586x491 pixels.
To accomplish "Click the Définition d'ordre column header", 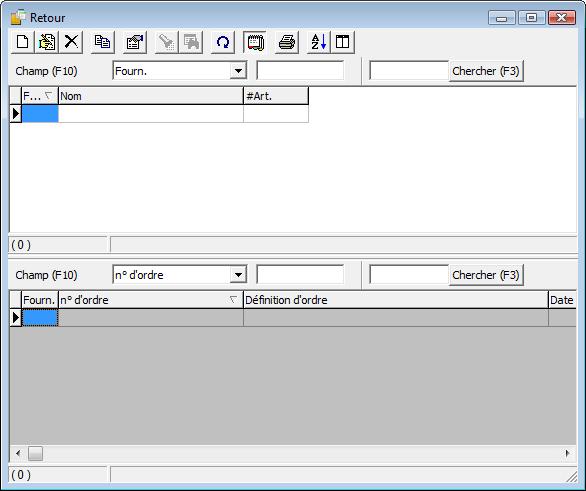I will point(396,300).
